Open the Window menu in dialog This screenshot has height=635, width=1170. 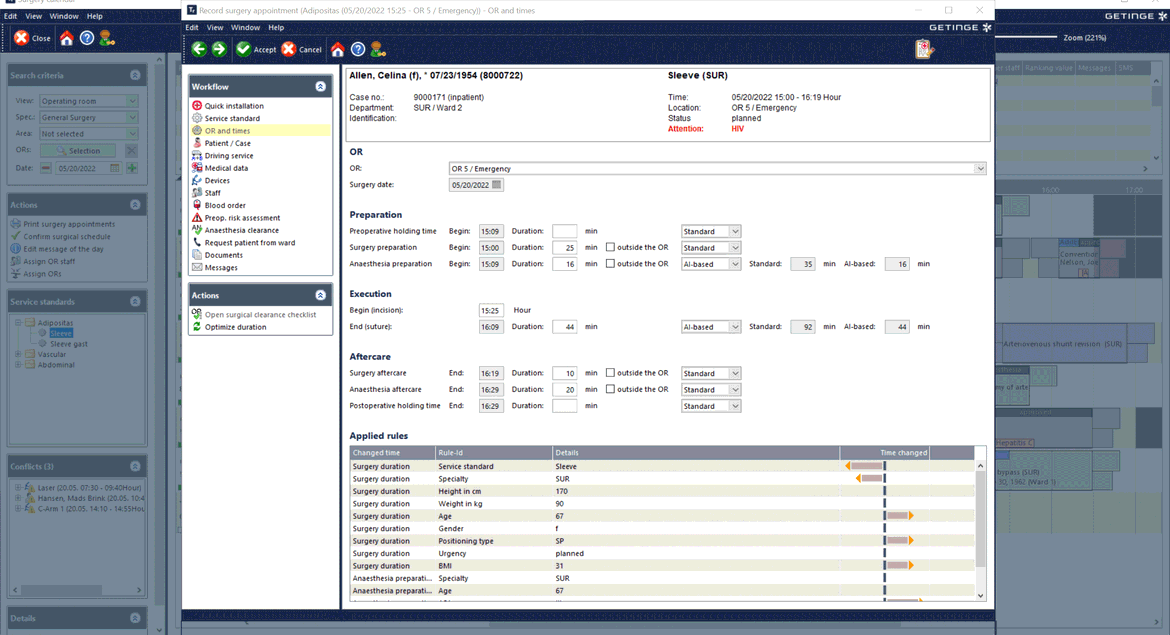245,28
